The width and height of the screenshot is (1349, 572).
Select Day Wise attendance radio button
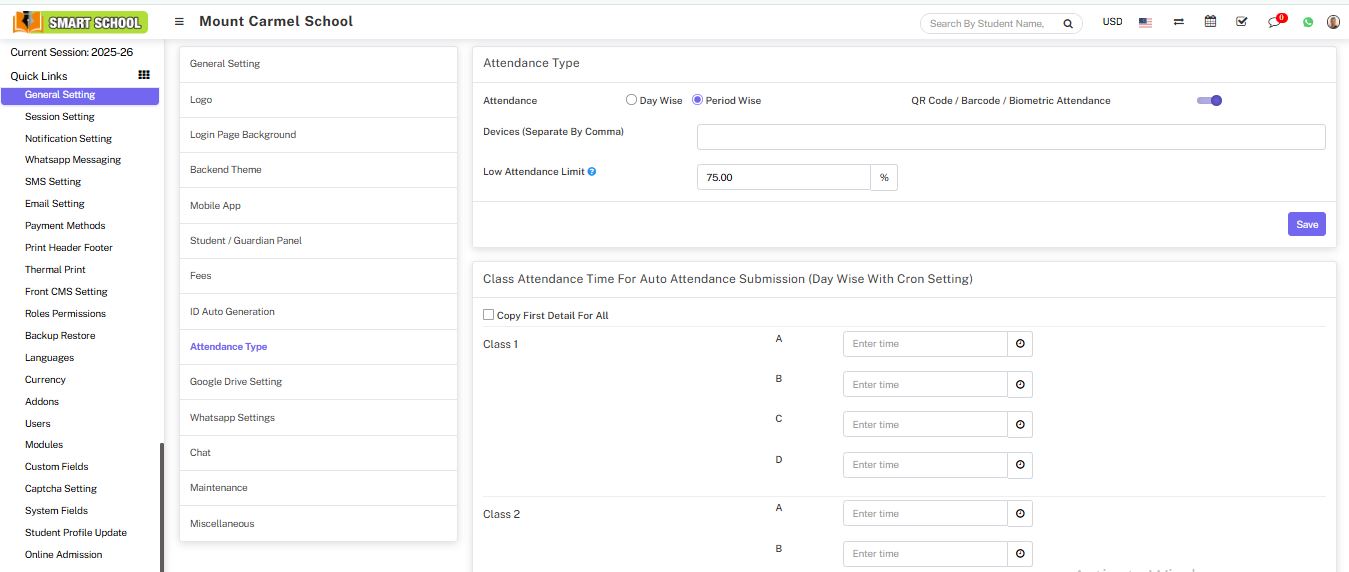631,100
